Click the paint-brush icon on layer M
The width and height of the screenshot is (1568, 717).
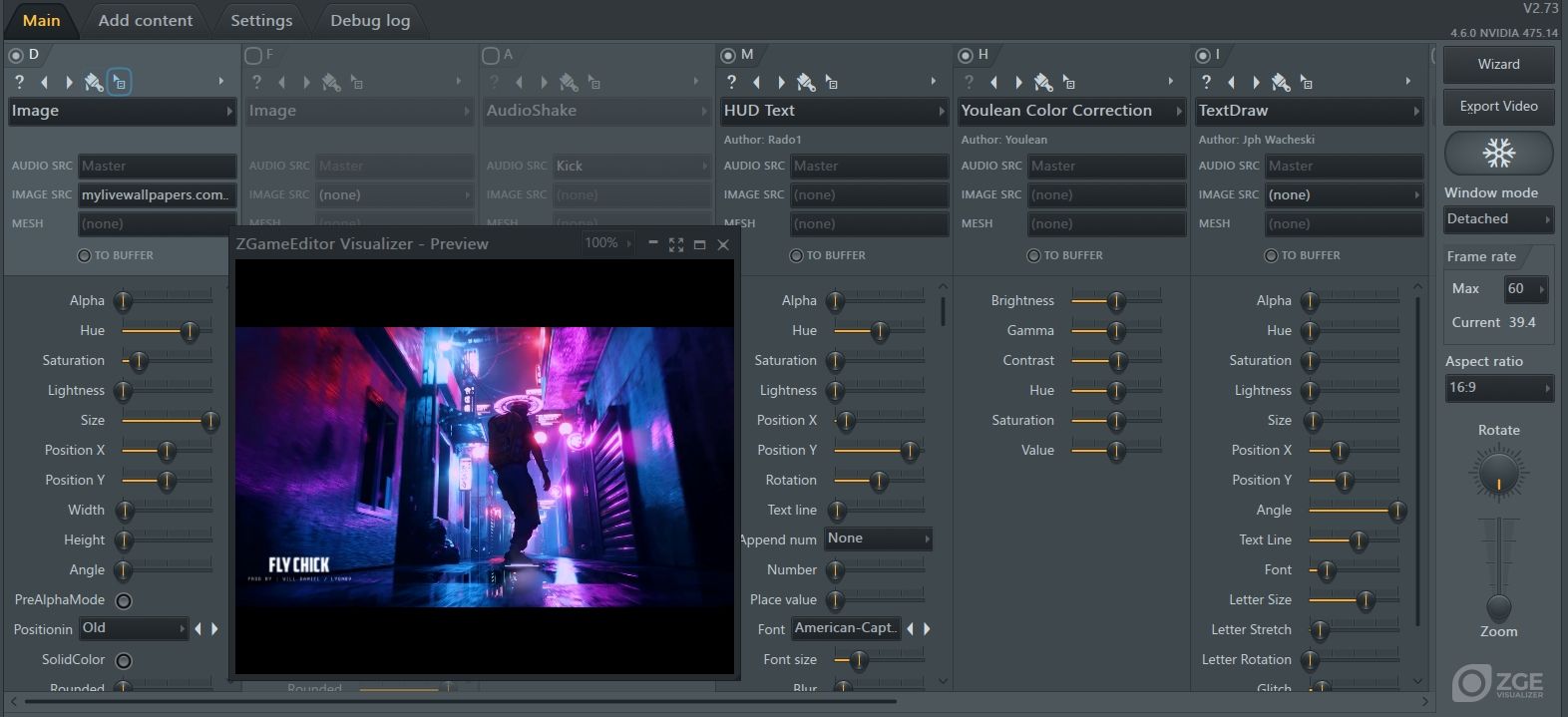806,82
